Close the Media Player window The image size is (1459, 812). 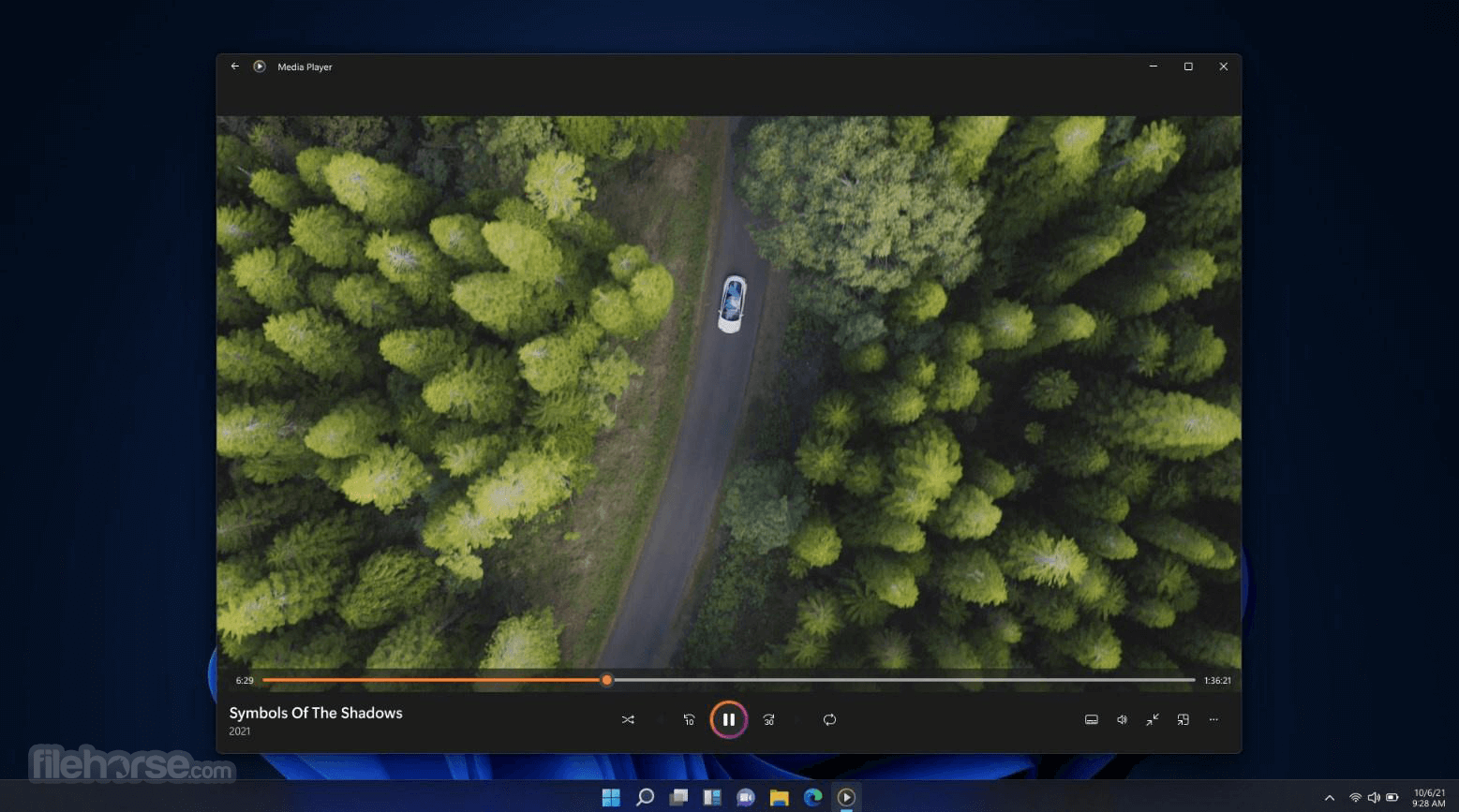click(1223, 66)
